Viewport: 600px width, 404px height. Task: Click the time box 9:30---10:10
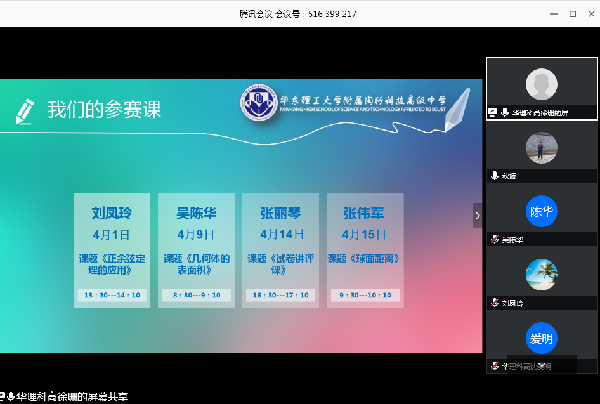tap(365, 295)
